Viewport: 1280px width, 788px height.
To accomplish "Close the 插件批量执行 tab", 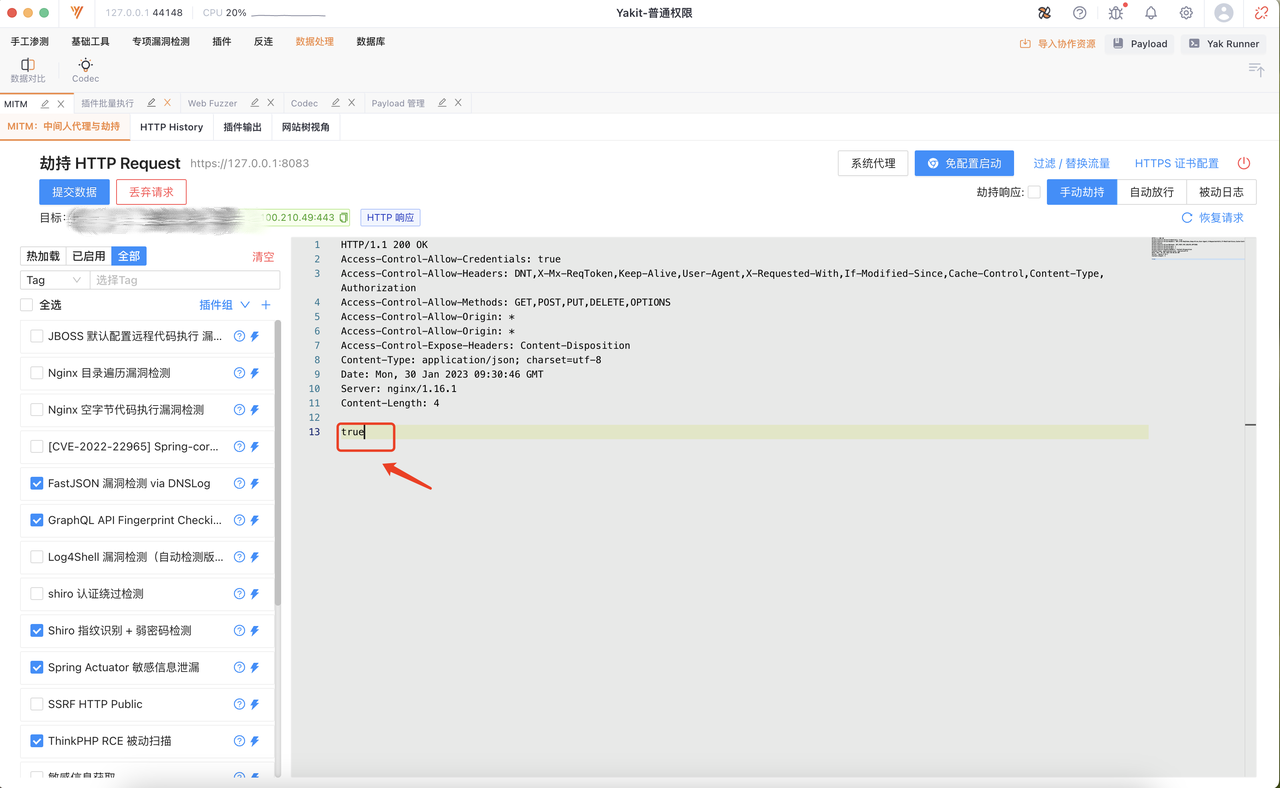I will pyautogui.click(x=167, y=103).
